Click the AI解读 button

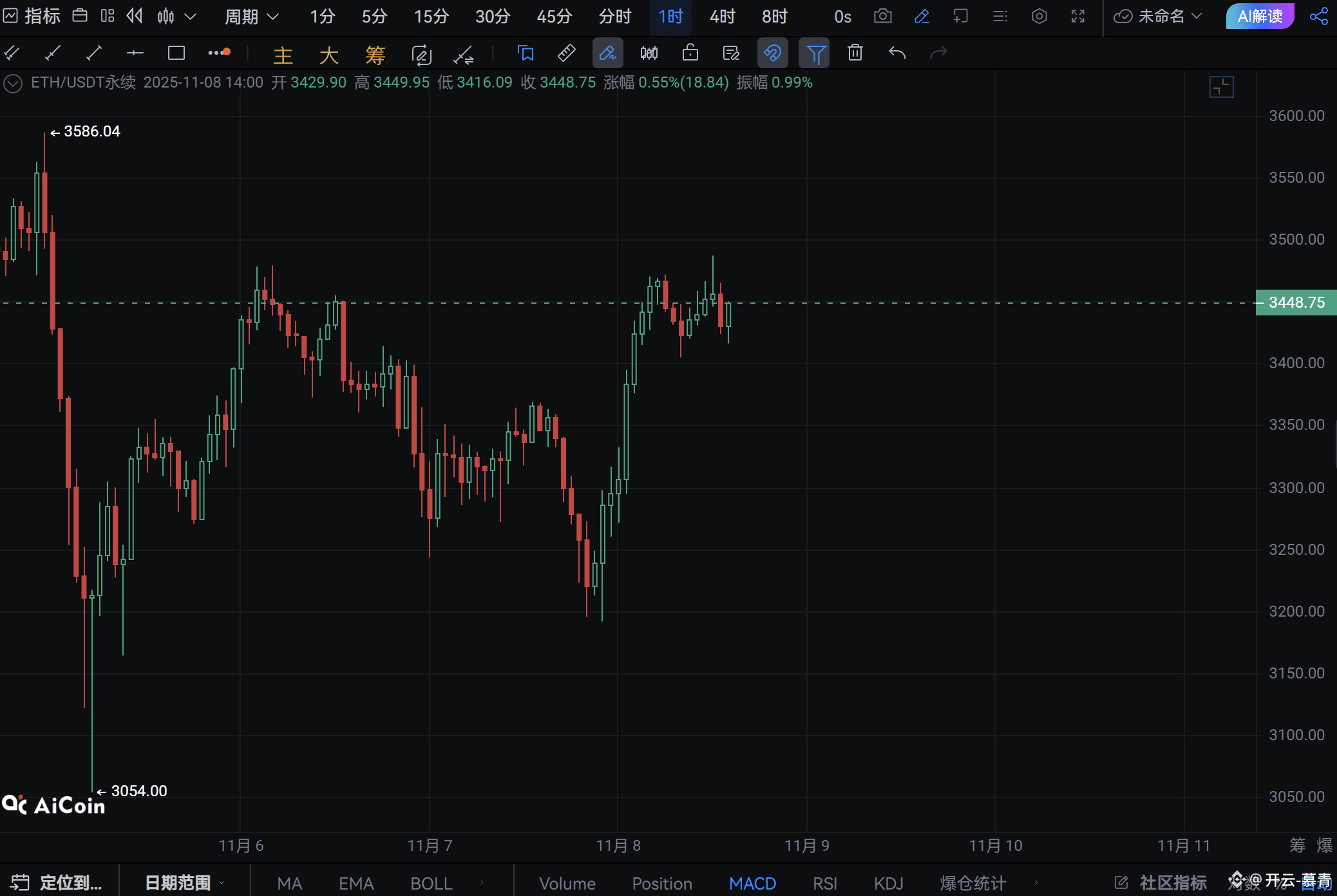(1260, 16)
